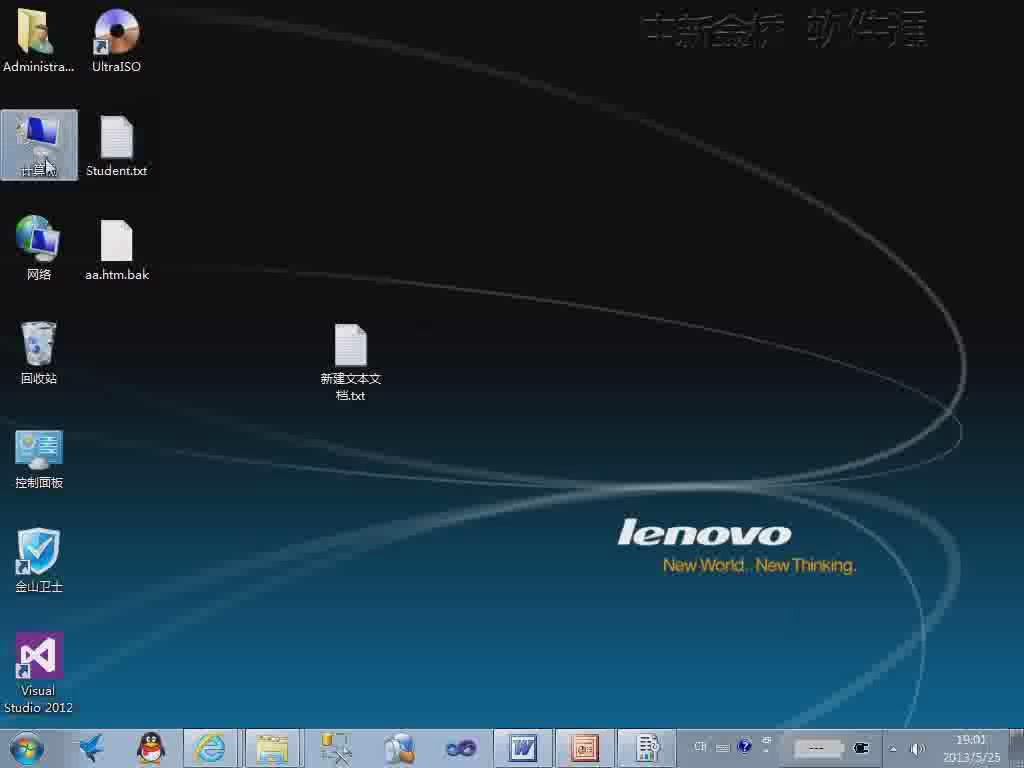The width and height of the screenshot is (1024, 768).
Task: Select the Visual Studio 2012 shortcut
Action: pos(39,673)
